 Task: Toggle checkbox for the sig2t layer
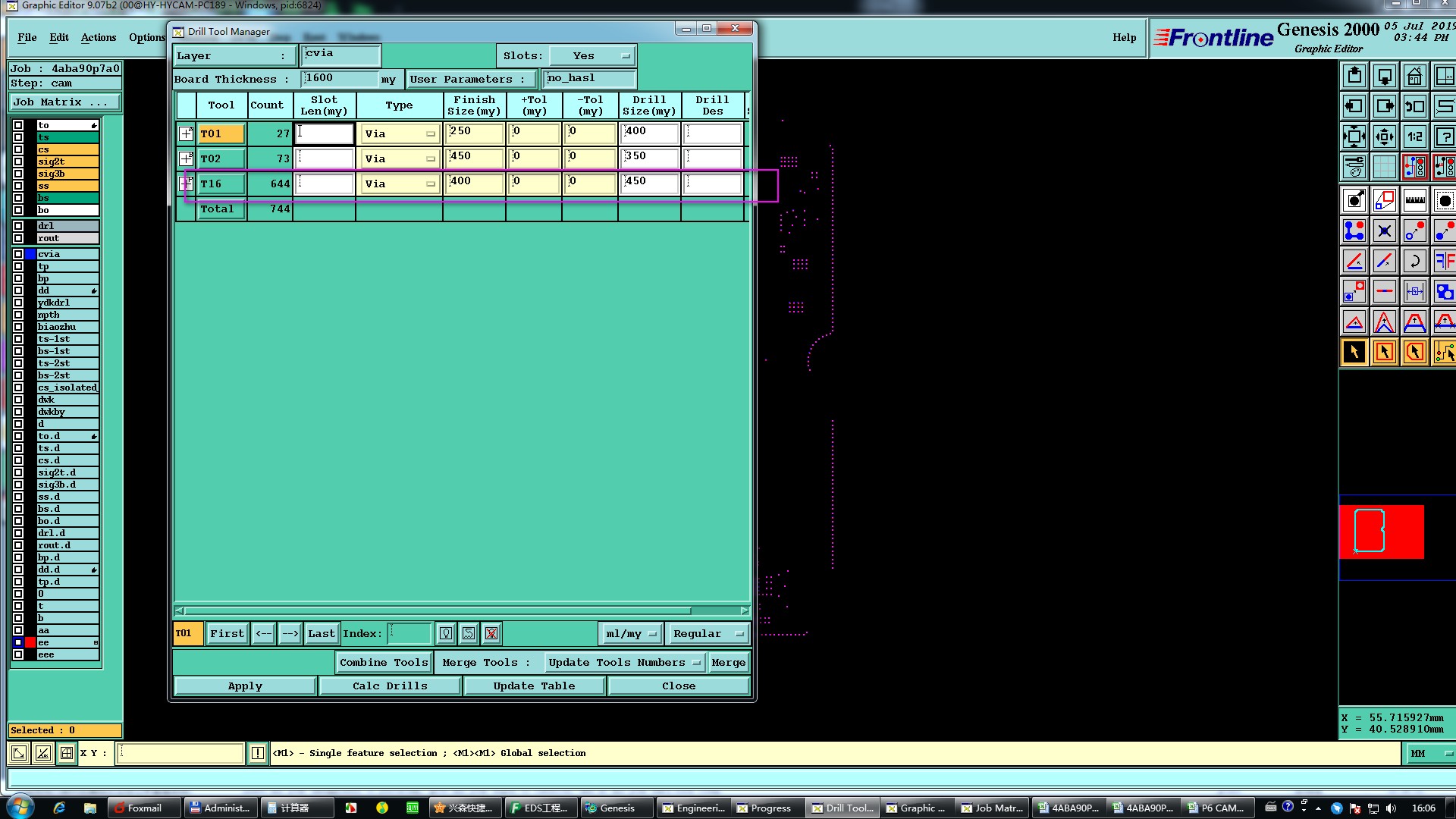(x=18, y=162)
